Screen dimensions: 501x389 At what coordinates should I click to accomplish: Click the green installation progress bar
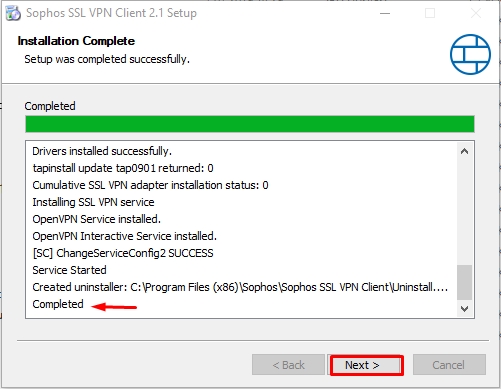250,124
